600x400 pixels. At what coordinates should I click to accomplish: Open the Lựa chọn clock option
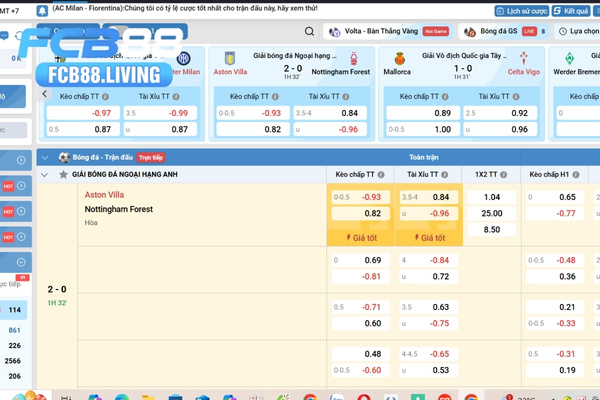click(x=579, y=31)
